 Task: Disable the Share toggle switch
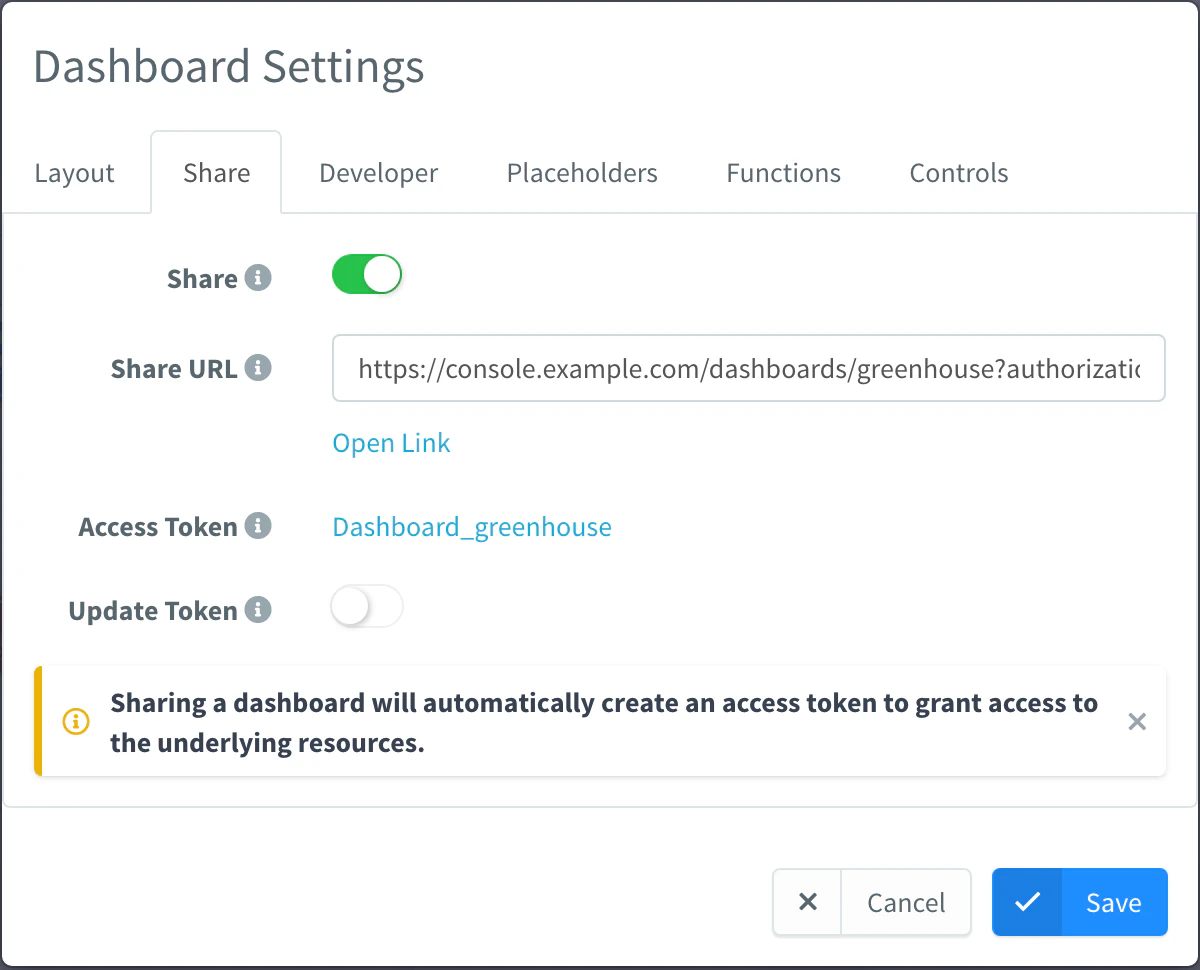(367, 275)
